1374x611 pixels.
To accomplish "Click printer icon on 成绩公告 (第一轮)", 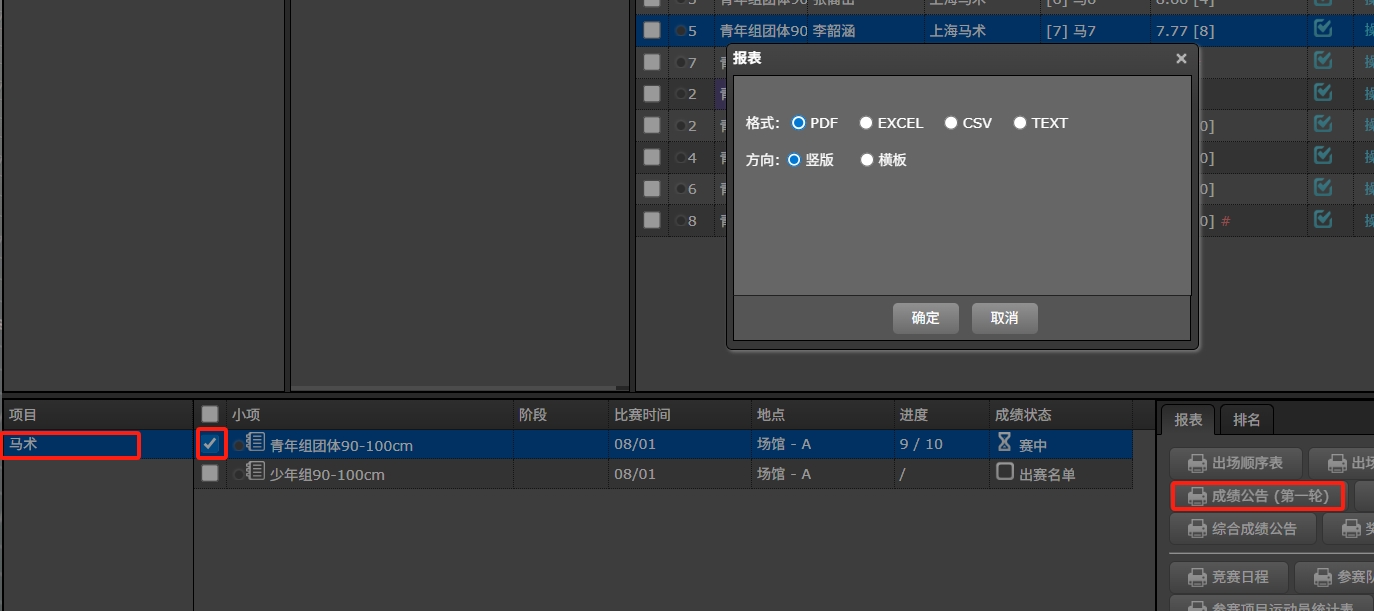I will coord(1197,496).
